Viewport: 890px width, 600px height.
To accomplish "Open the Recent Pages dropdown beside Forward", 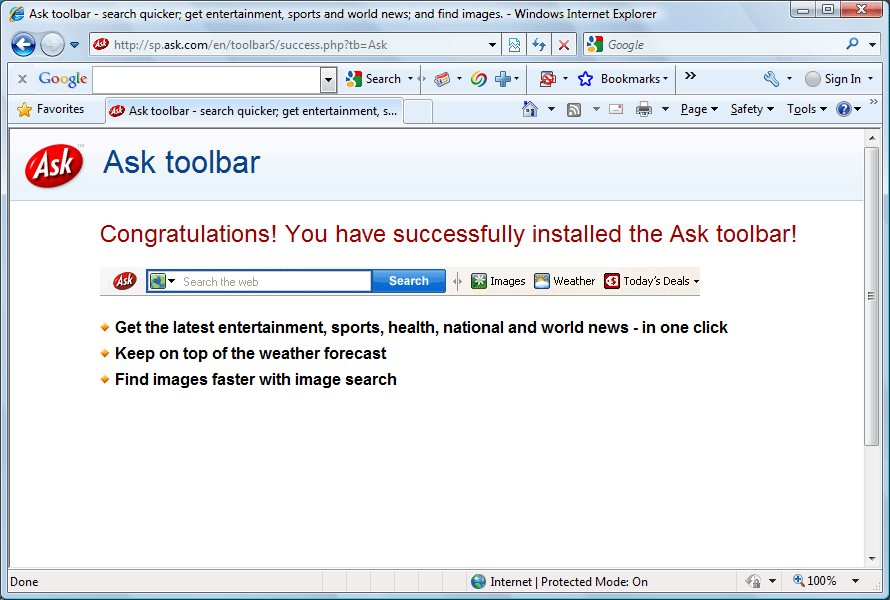I will pyautogui.click(x=74, y=45).
